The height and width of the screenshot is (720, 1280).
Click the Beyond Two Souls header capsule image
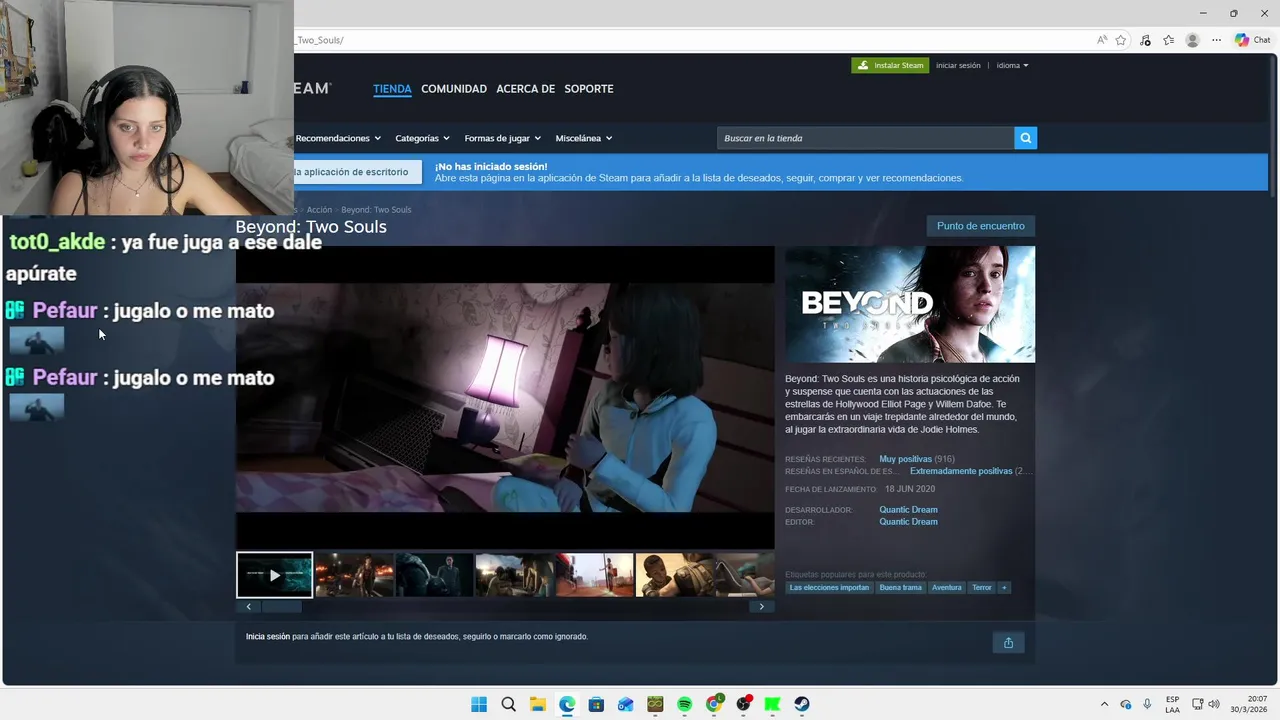click(910, 304)
